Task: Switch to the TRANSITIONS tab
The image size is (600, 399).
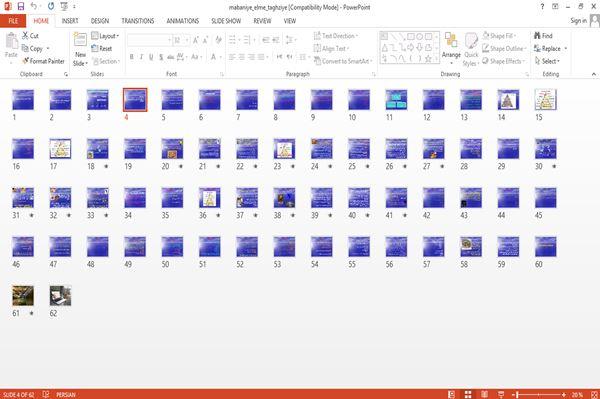Action: [138, 21]
